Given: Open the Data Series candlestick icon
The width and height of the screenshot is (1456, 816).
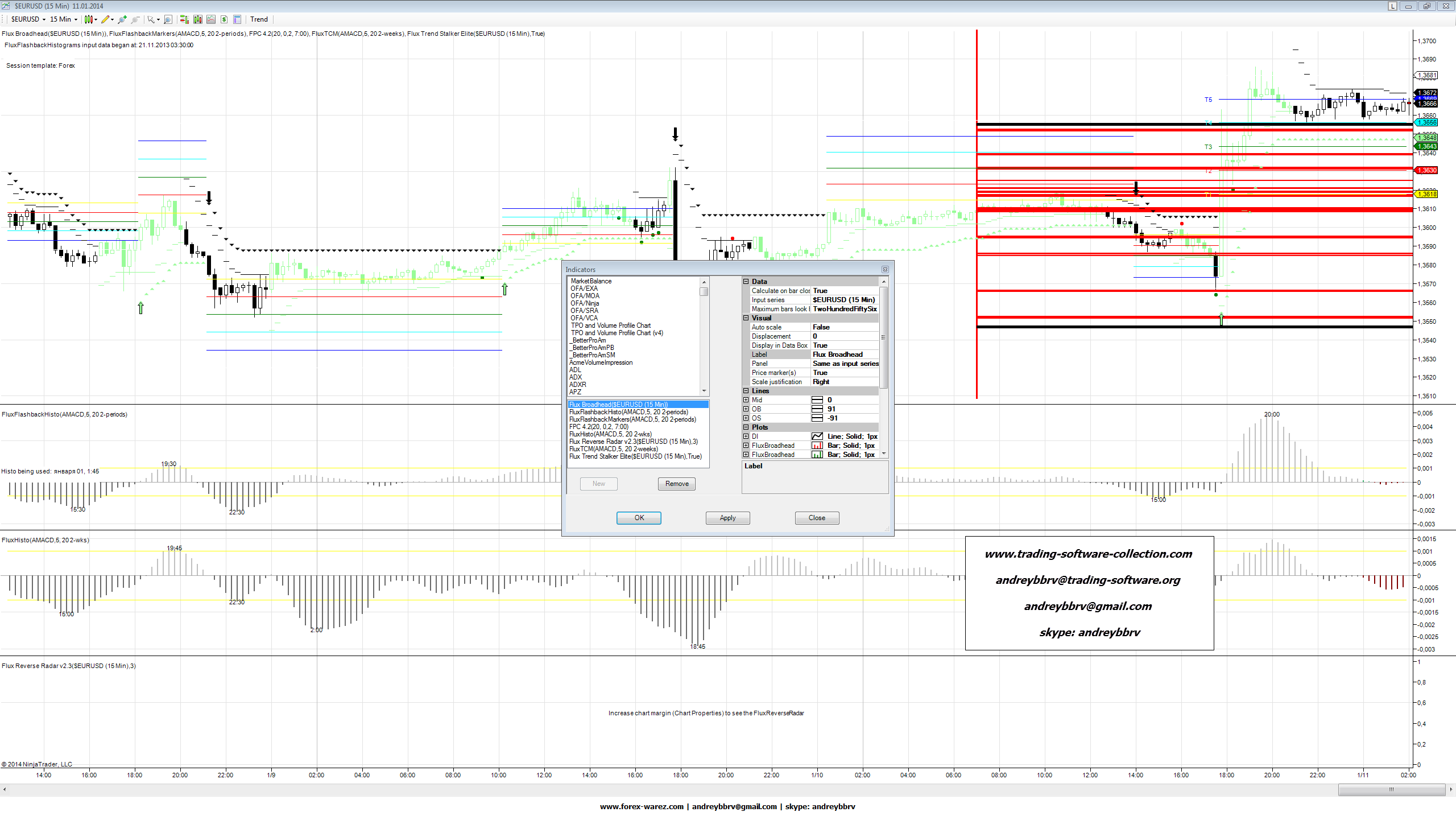Looking at the screenshot, I should pos(198,19).
